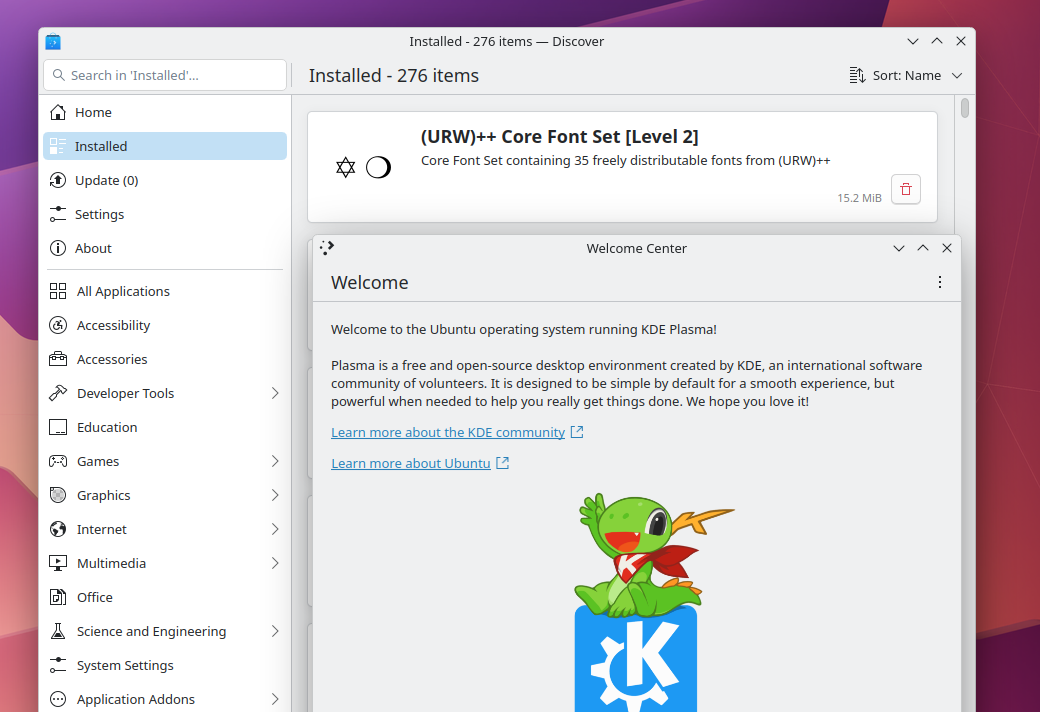
Task: Open the Settings page in Discover
Action: tap(165, 214)
